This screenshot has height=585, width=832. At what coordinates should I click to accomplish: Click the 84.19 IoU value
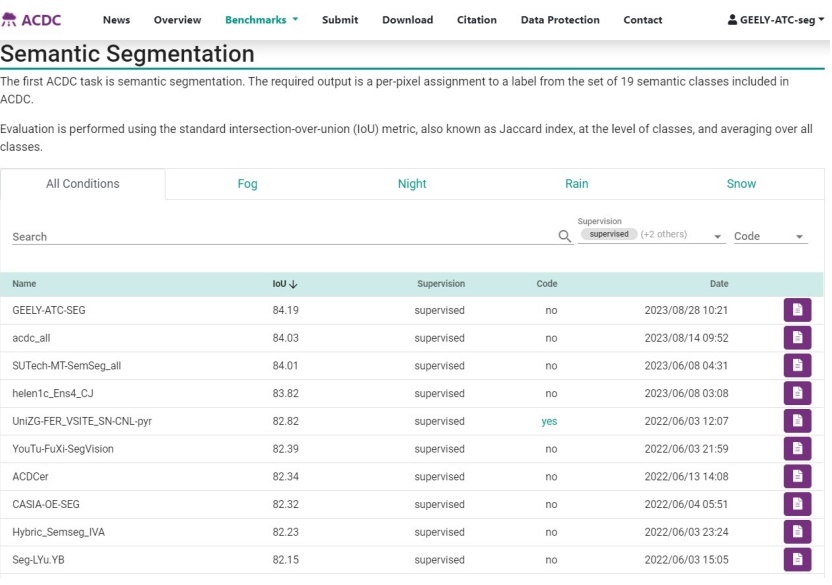click(285, 310)
